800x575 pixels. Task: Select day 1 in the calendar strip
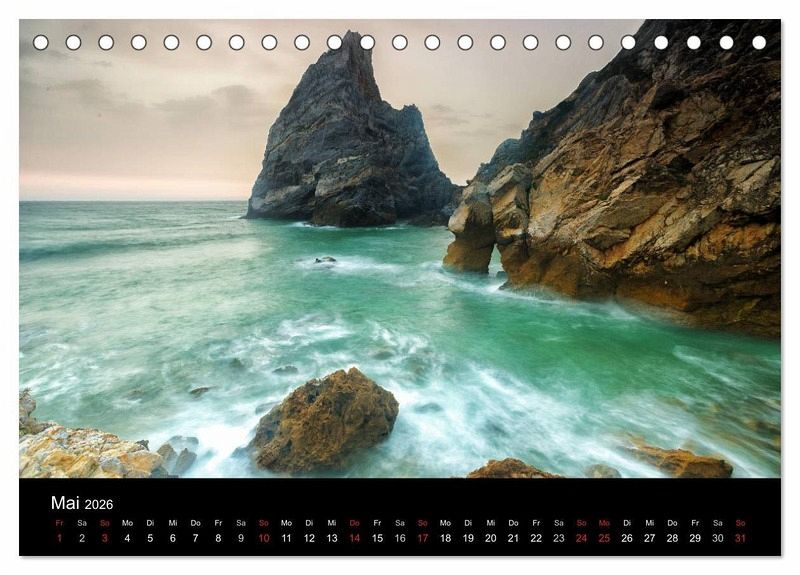click(x=59, y=538)
